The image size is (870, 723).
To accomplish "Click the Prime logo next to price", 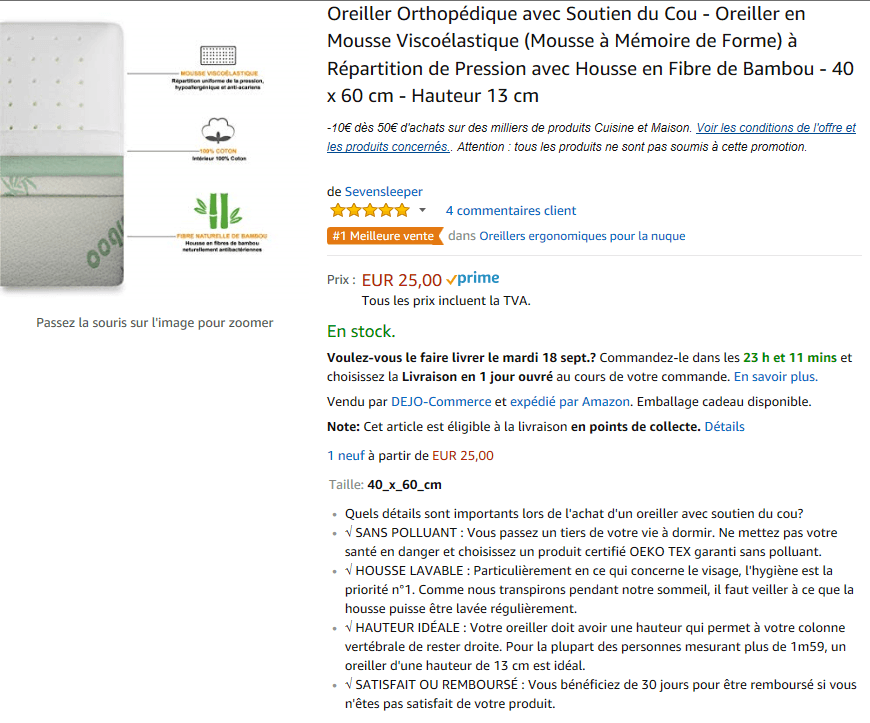I will 473,279.
